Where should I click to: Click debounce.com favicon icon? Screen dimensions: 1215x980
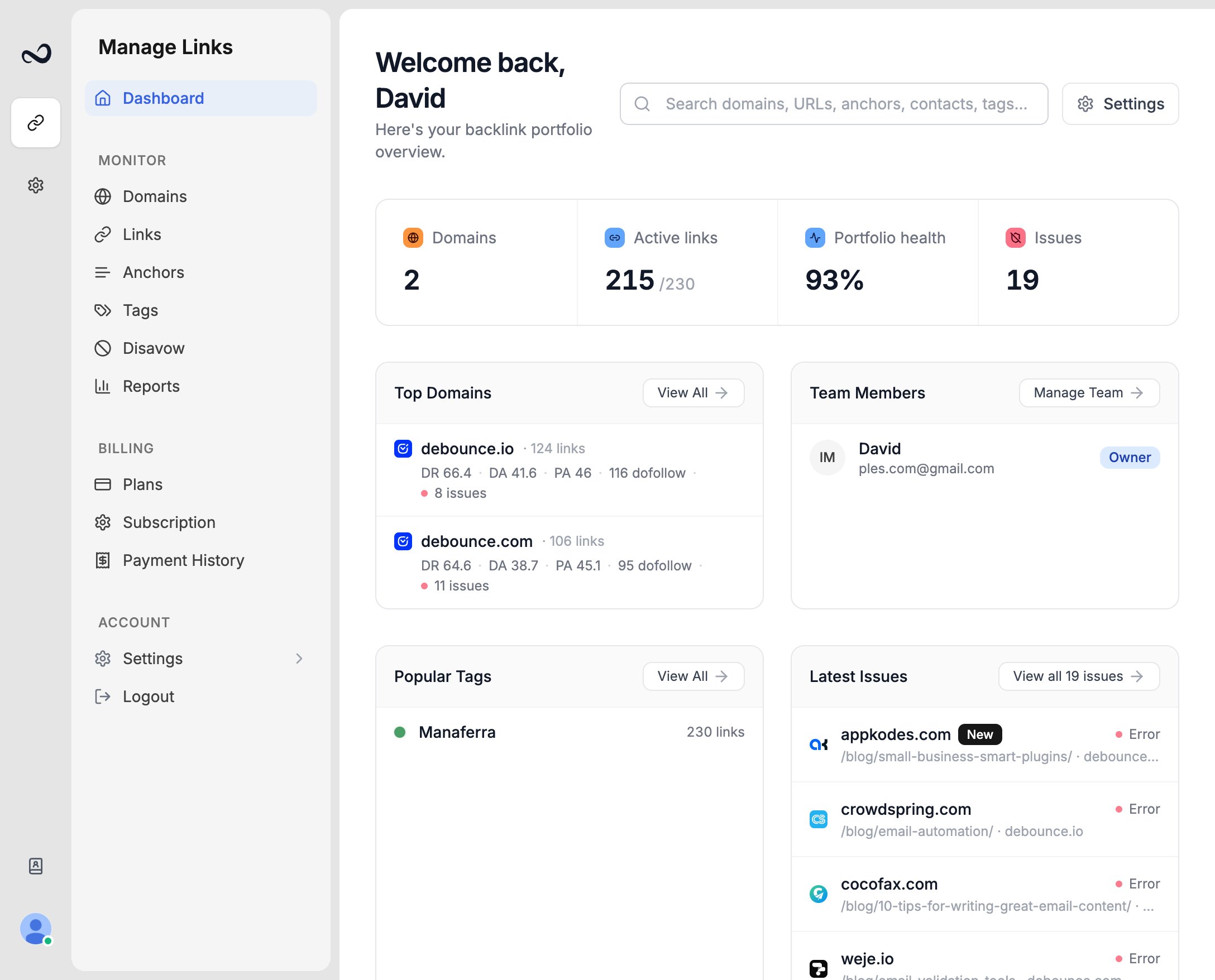403,541
